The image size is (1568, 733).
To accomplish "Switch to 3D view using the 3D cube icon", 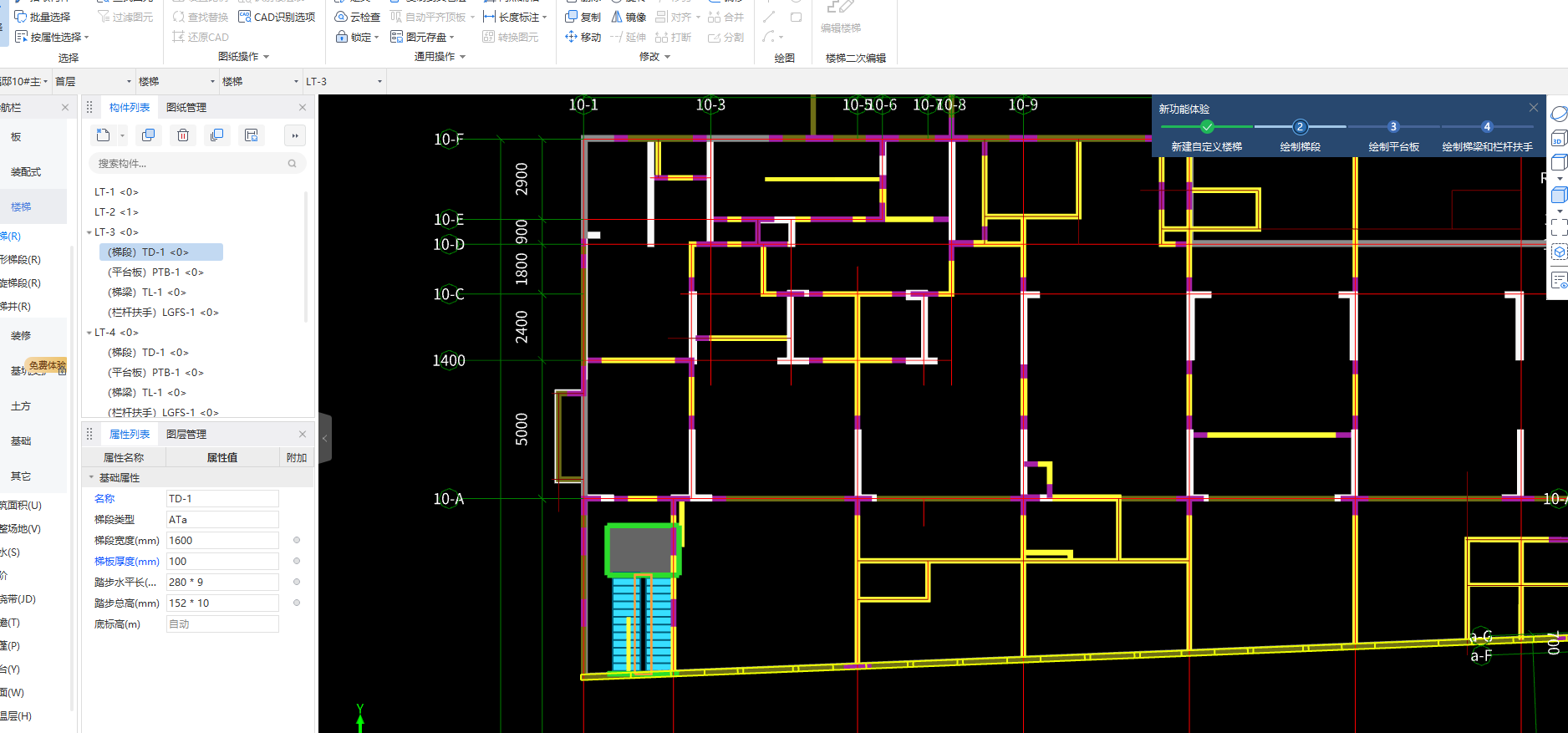I will (1559, 138).
